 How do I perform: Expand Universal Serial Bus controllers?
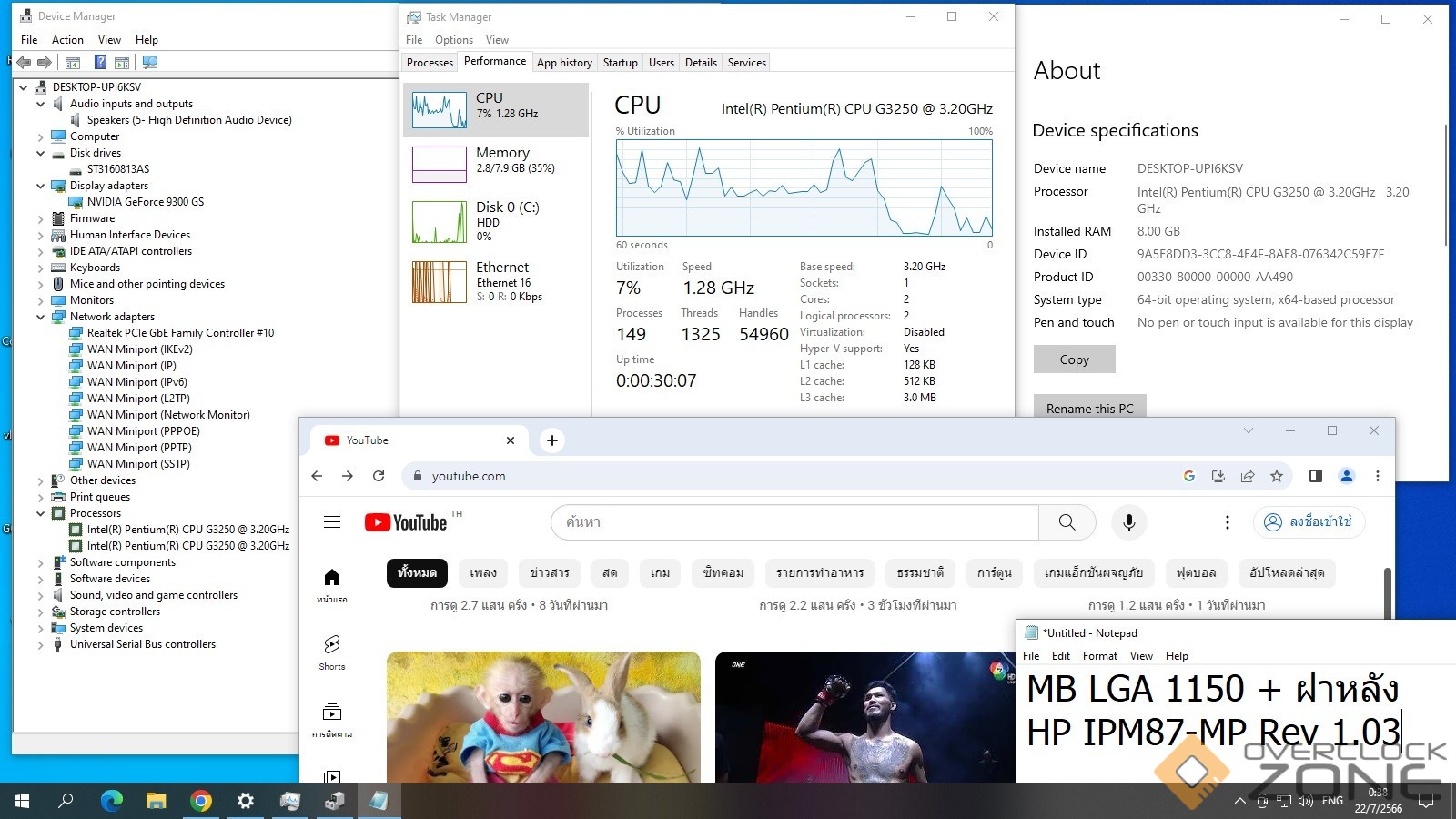tap(40, 644)
